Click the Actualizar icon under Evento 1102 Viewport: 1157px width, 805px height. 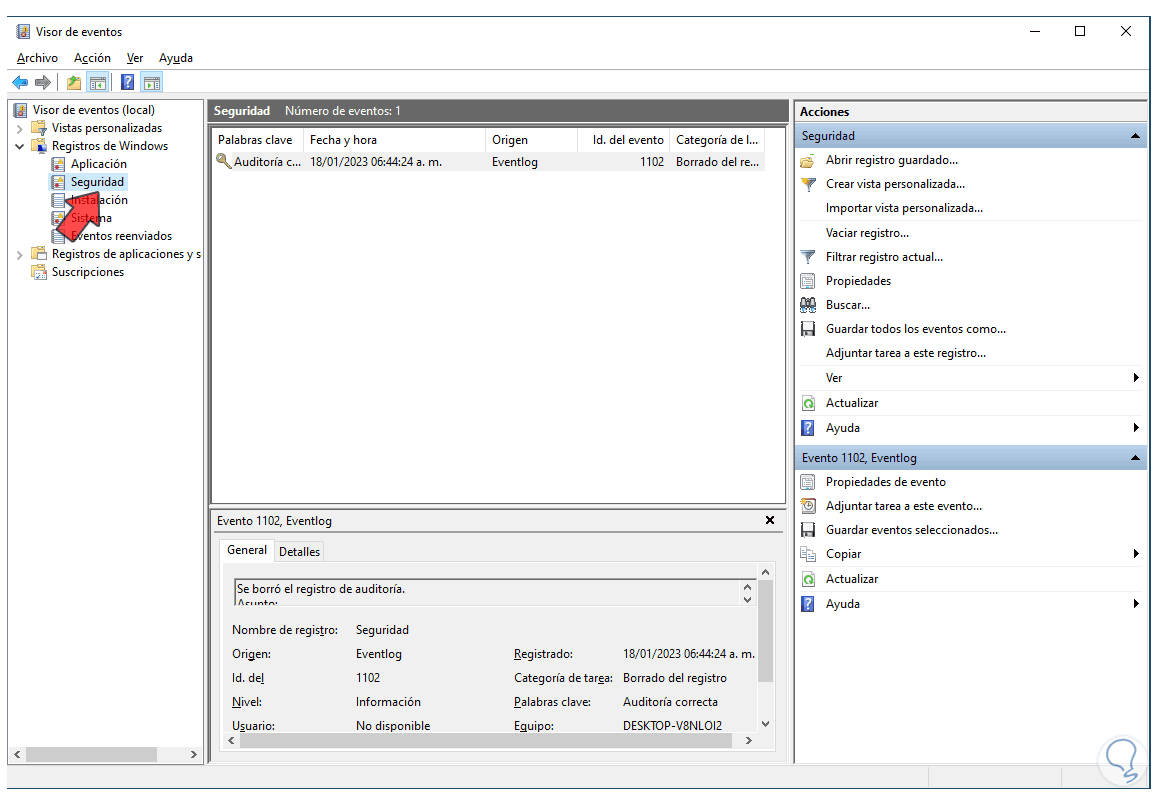point(808,579)
